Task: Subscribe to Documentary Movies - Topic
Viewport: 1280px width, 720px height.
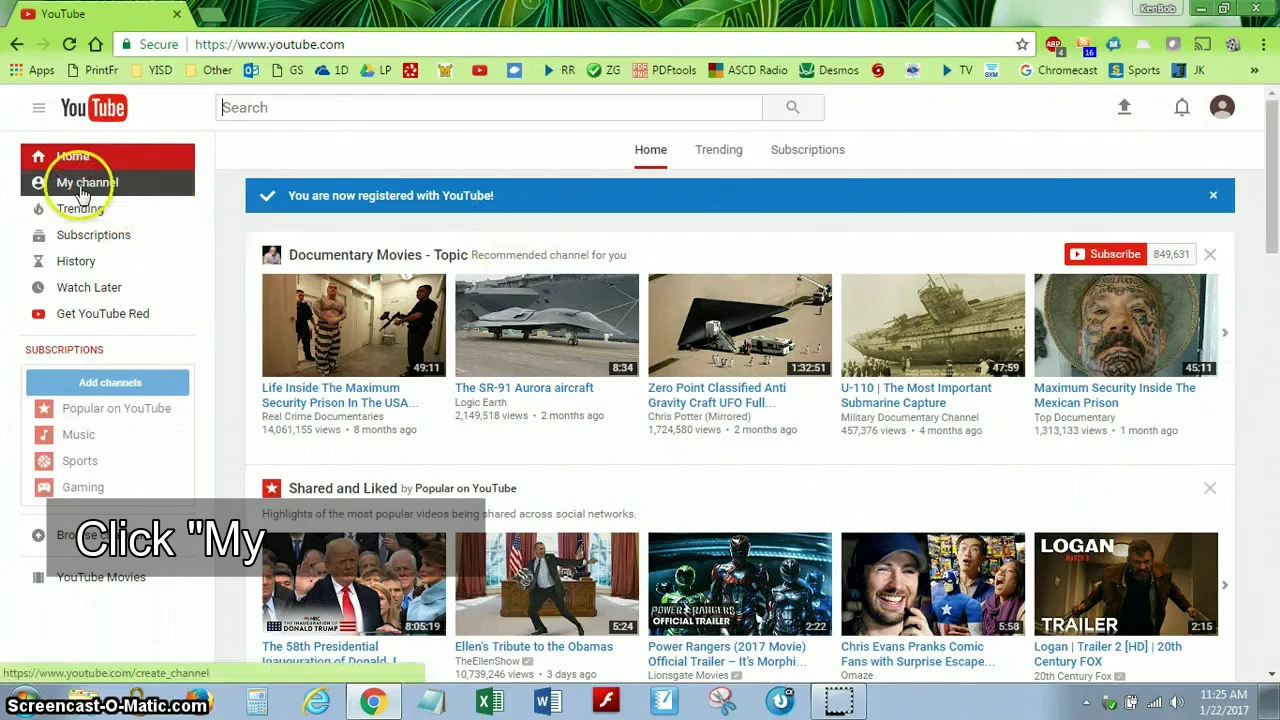Action: point(1105,254)
